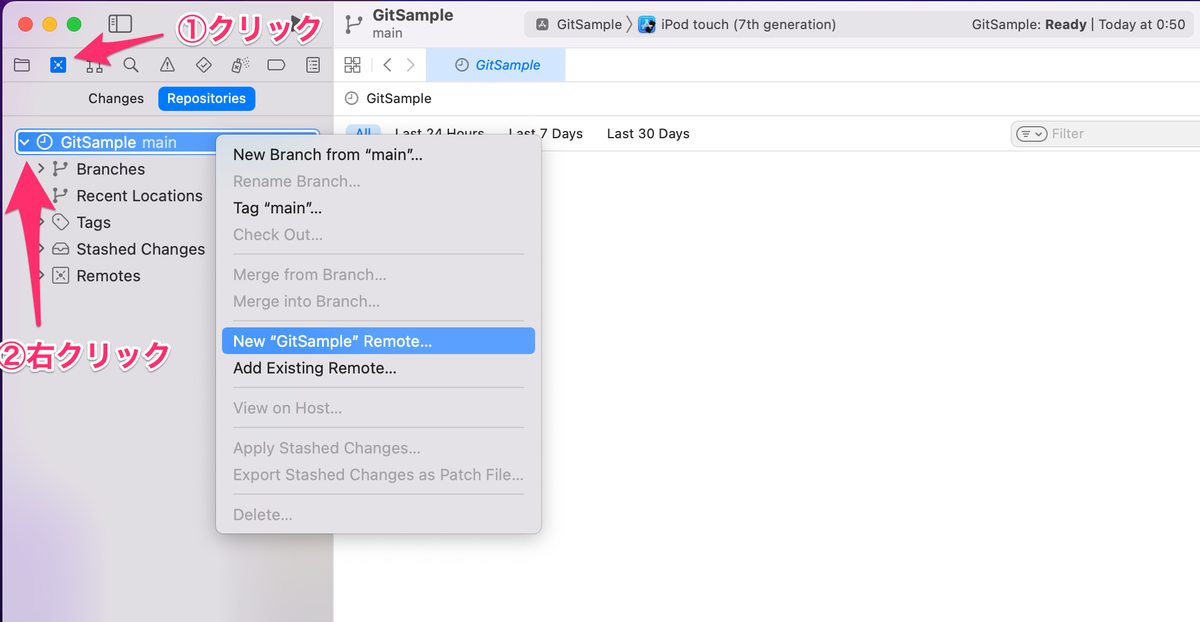Open the Test navigator diamond icon
This screenshot has height=622, width=1200.
click(204, 65)
